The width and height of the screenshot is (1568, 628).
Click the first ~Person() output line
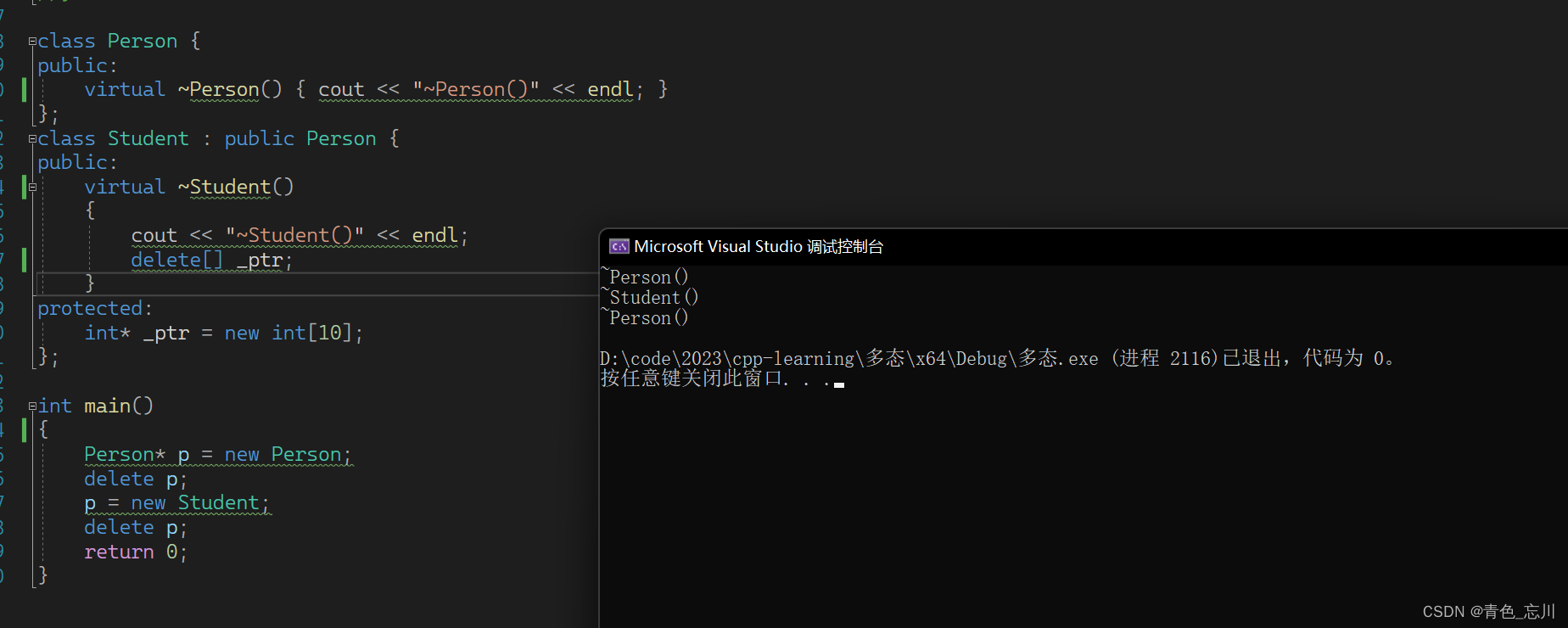(645, 277)
